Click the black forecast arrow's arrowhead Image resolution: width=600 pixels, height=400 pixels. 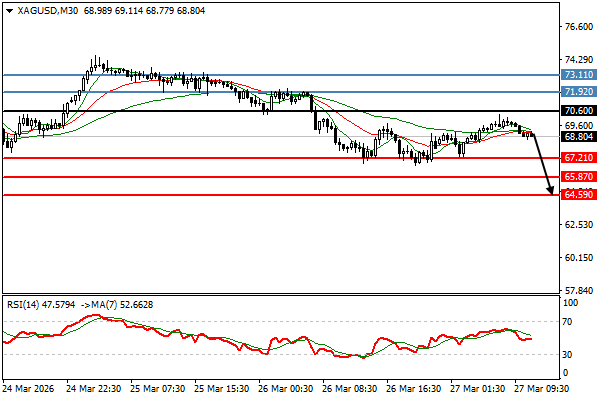pos(549,189)
